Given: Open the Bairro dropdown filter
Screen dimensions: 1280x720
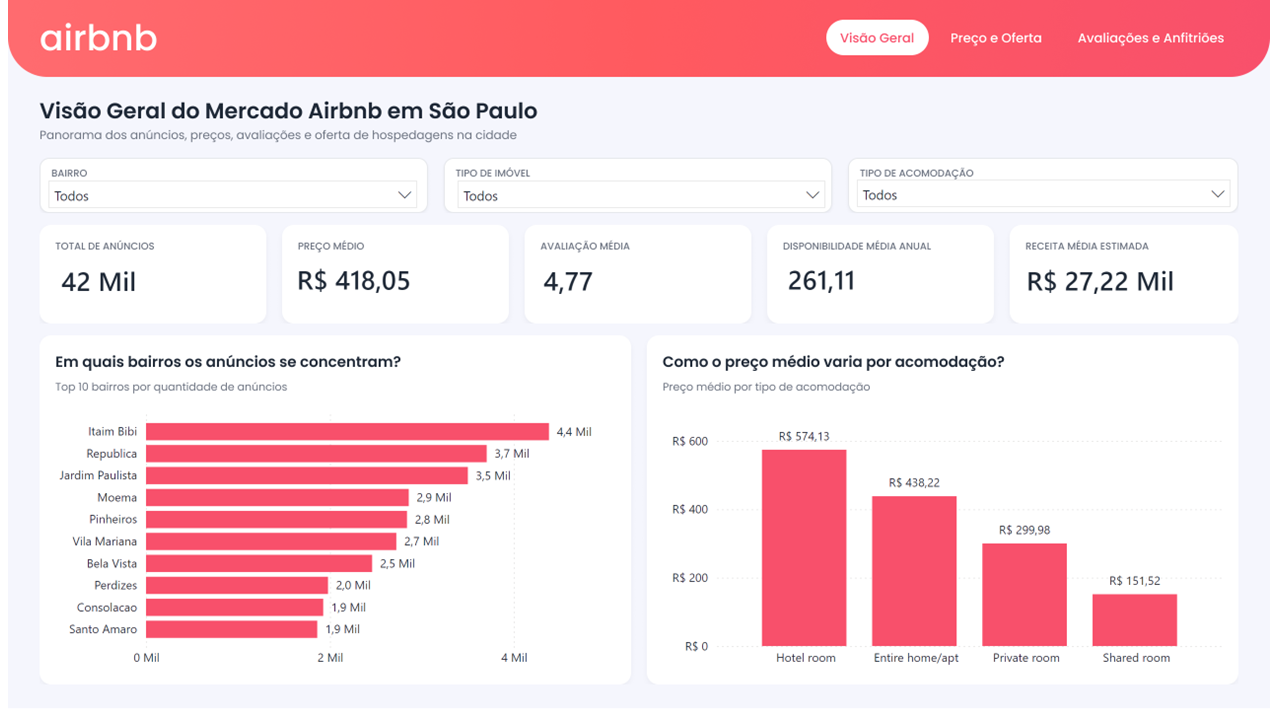Looking at the screenshot, I should [x=233, y=195].
